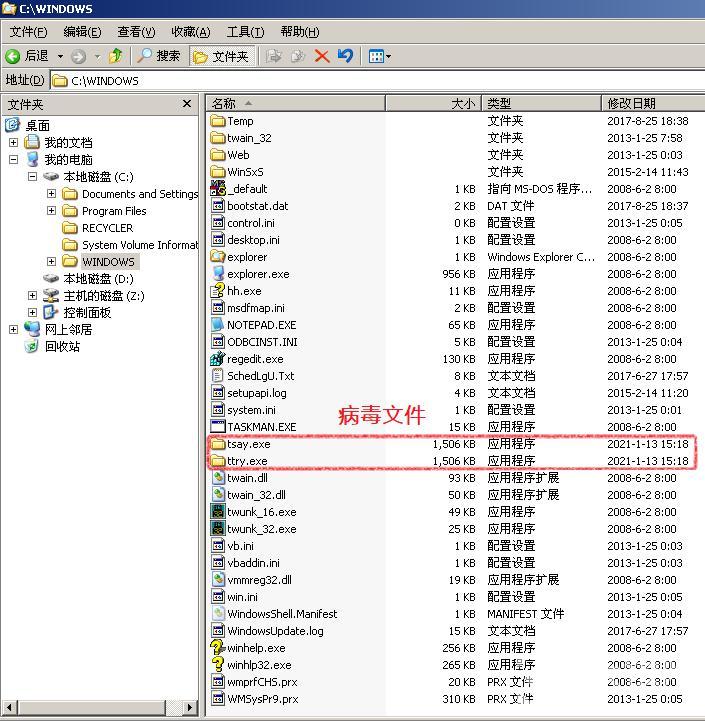Image resolution: width=705 pixels, height=721 pixels.
Task: Select System Volume Information in the tree
Action: pos(140,245)
